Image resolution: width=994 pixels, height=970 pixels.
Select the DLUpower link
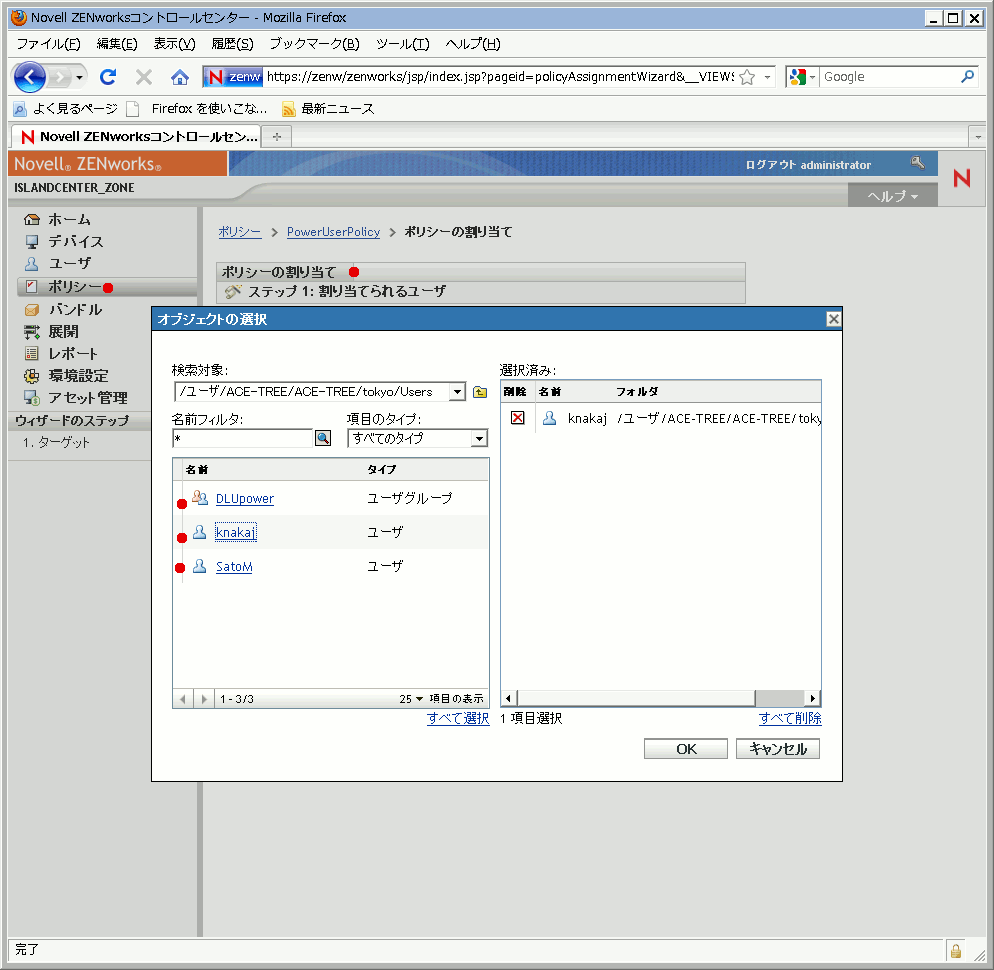pos(245,498)
